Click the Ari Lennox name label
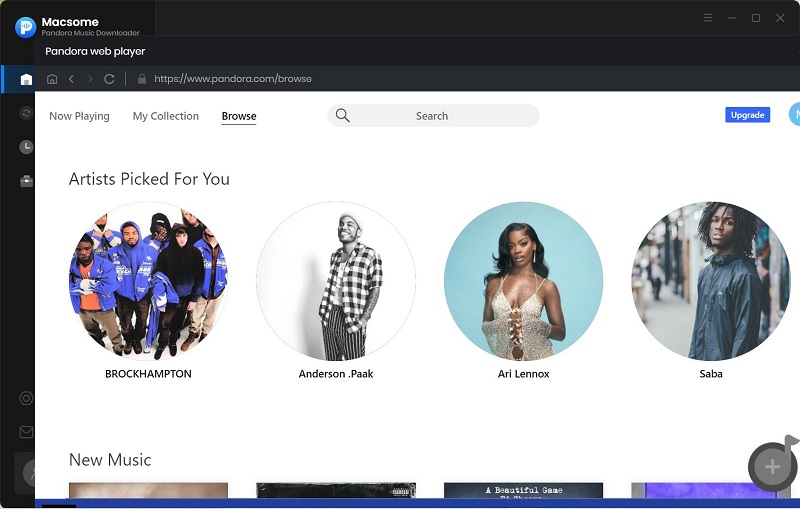Image resolution: width=800 pixels, height=509 pixels. pyautogui.click(x=523, y=374)
